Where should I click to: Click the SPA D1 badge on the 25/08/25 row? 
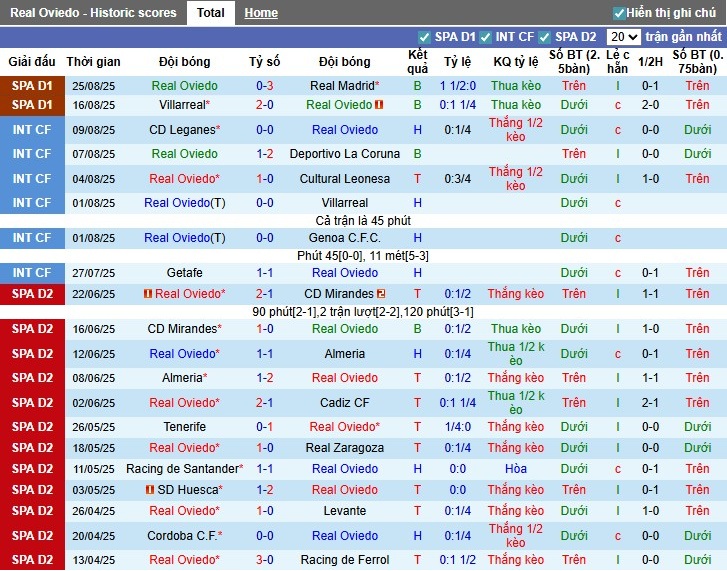(x=32, y=86)
